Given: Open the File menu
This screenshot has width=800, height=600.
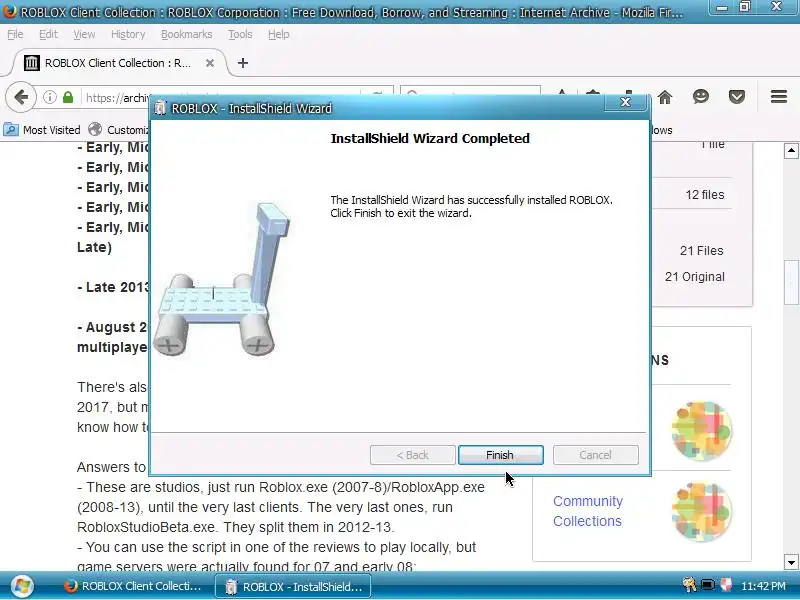Looking at the screenshot, I should (x=15, y=34).
